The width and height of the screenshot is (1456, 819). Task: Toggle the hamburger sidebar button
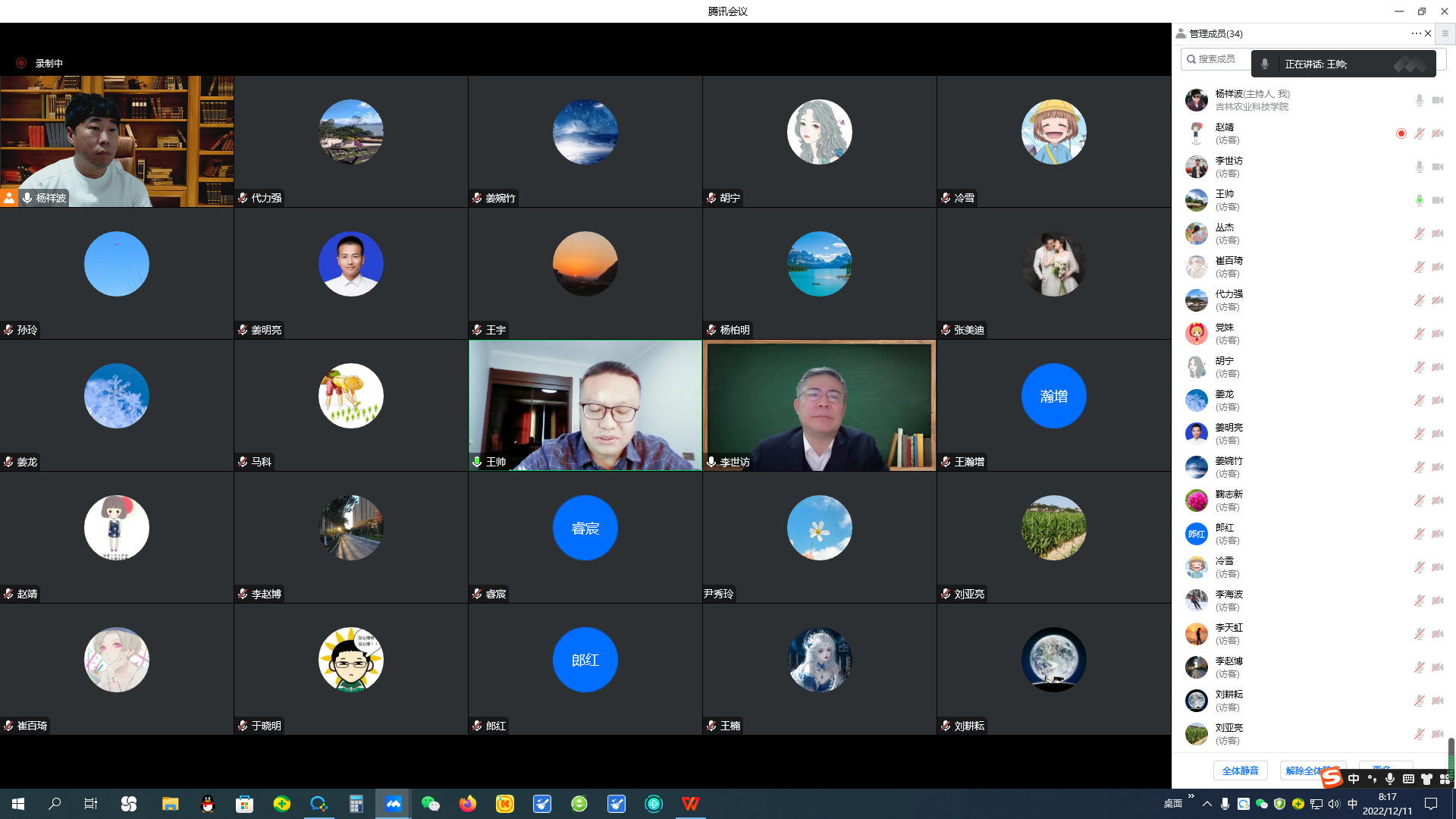(1445, 33)
